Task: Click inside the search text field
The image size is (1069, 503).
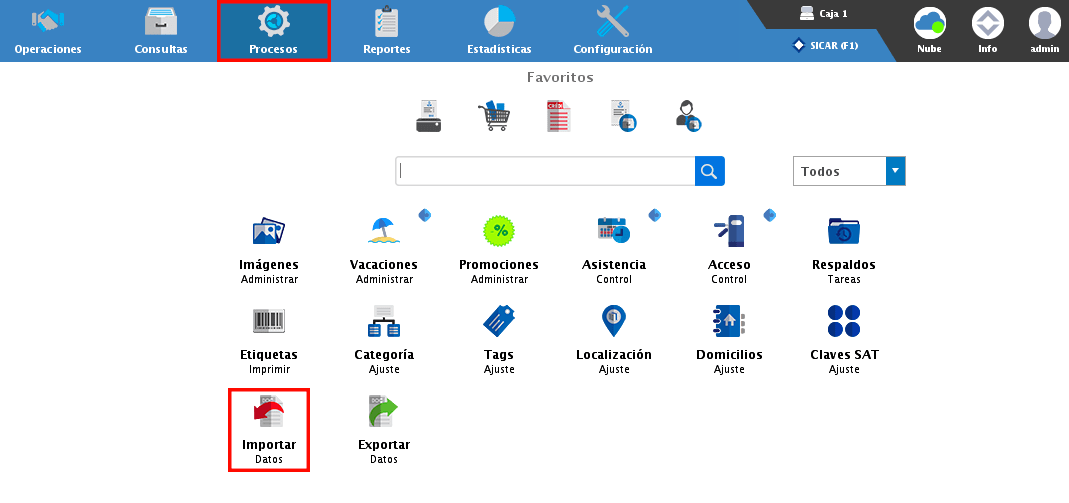Action: [545, 171]
